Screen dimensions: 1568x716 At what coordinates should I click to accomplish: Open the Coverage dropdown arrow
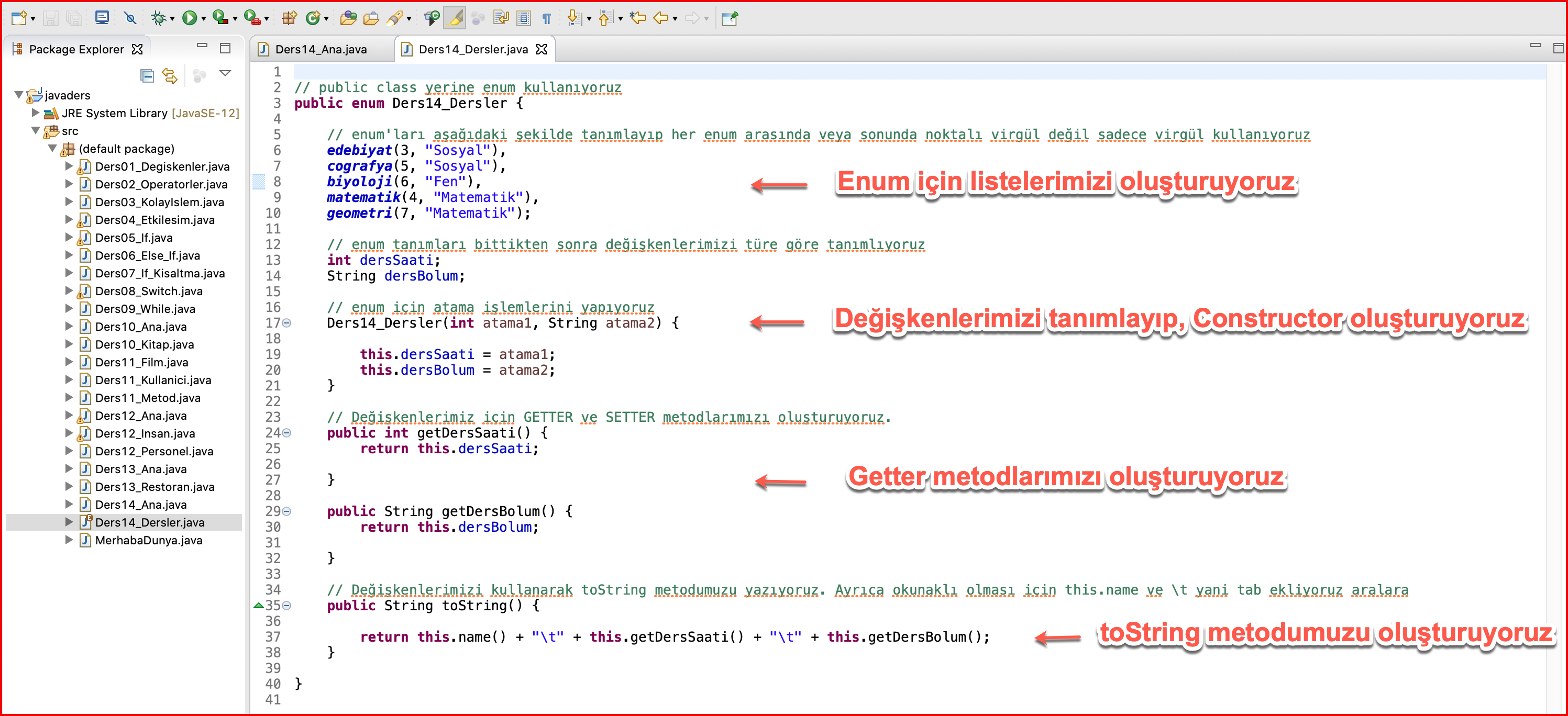coord(235,19)
